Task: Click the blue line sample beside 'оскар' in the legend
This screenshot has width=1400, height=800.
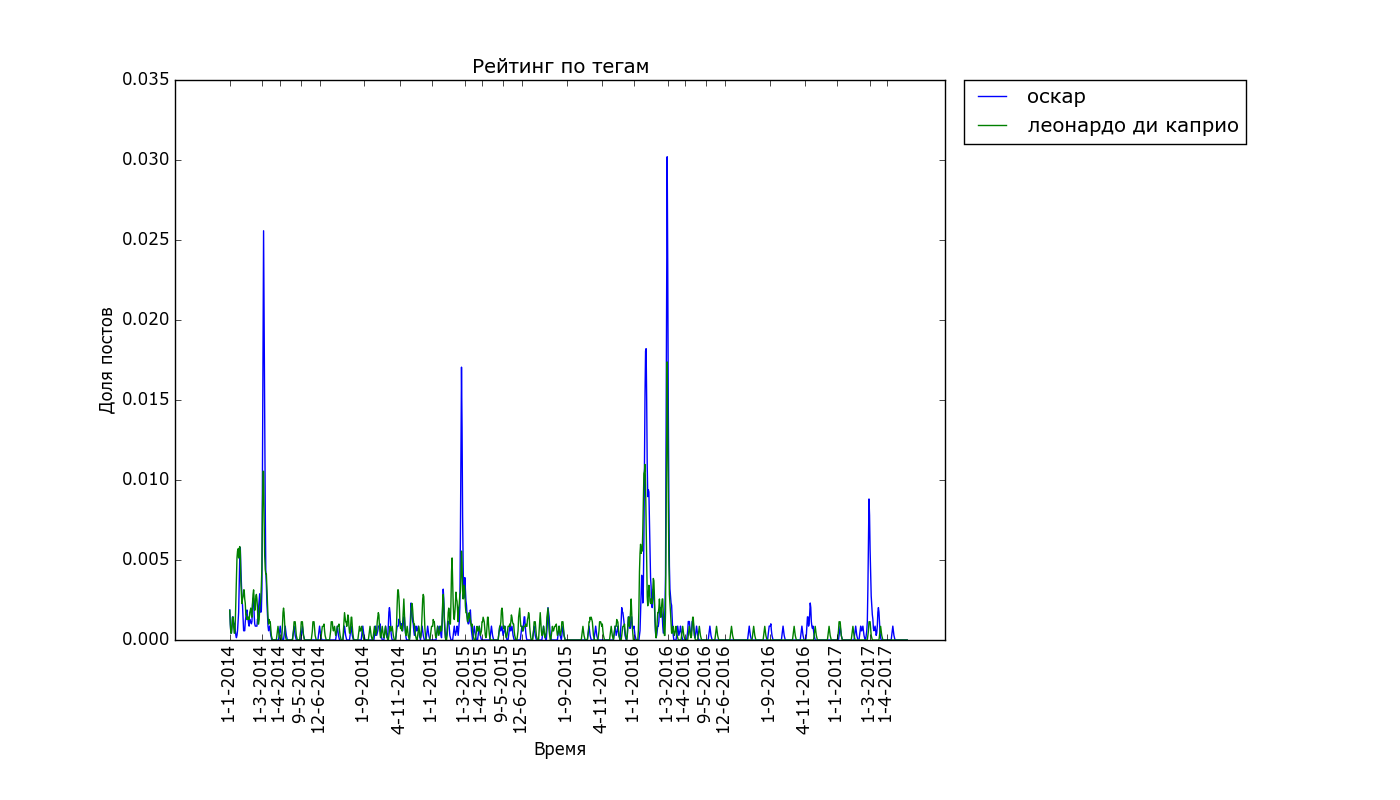Action: [x=992, y=97]
